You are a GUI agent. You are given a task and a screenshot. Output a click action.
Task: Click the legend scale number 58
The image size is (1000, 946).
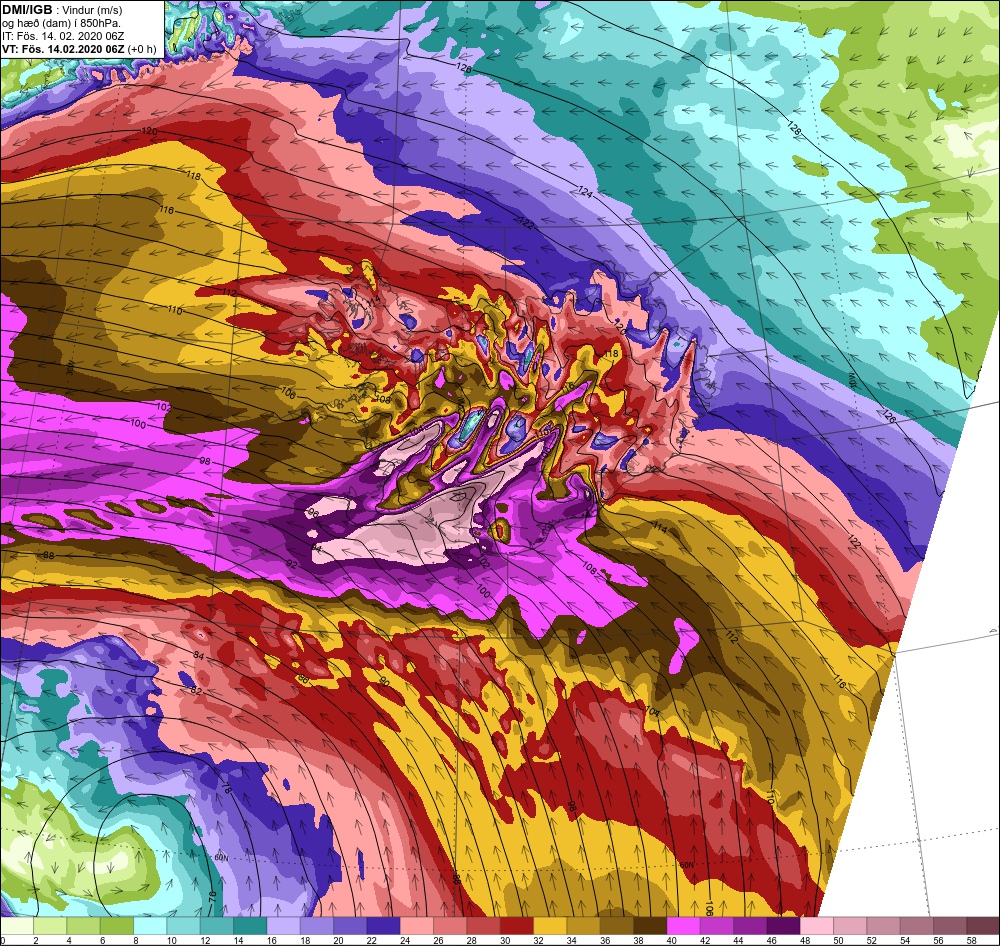[972, 940]
